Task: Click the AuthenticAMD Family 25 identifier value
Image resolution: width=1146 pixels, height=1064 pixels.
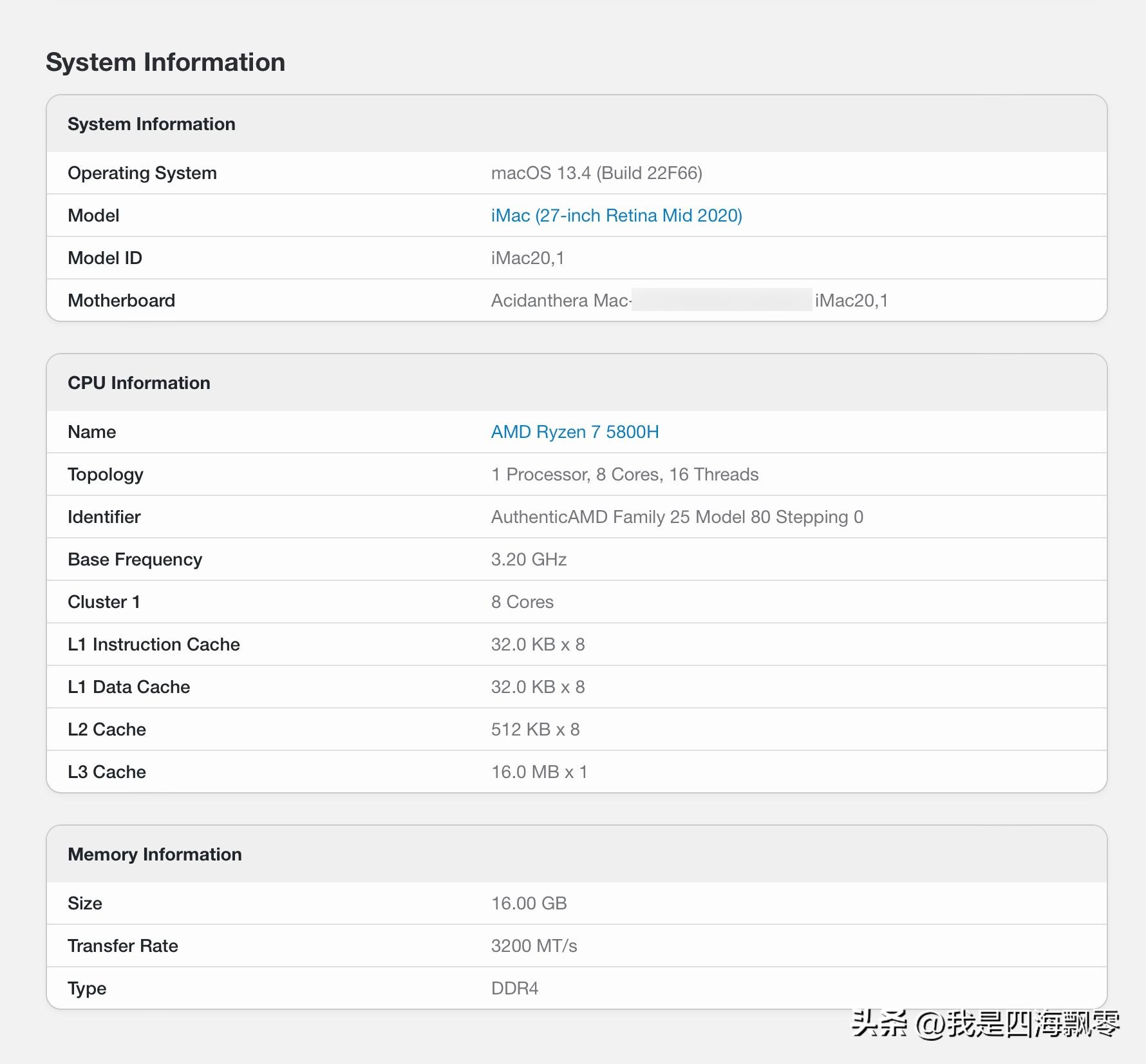Action: tap(677, 517)
